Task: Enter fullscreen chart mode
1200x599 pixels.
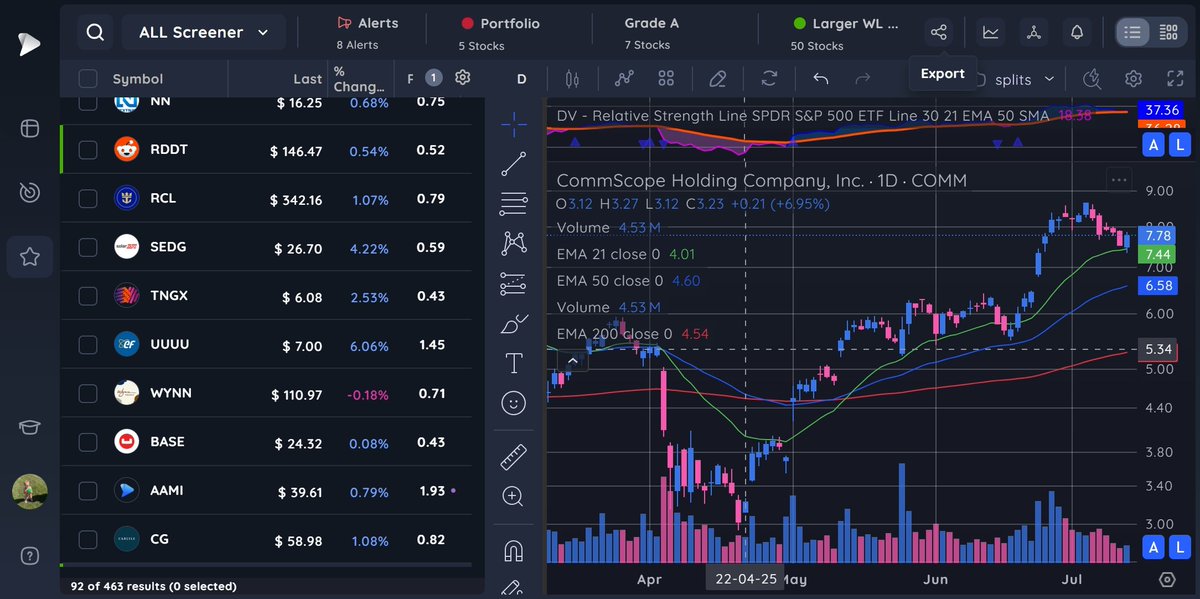Action: pyautogui.click(x=1175, y=78)
